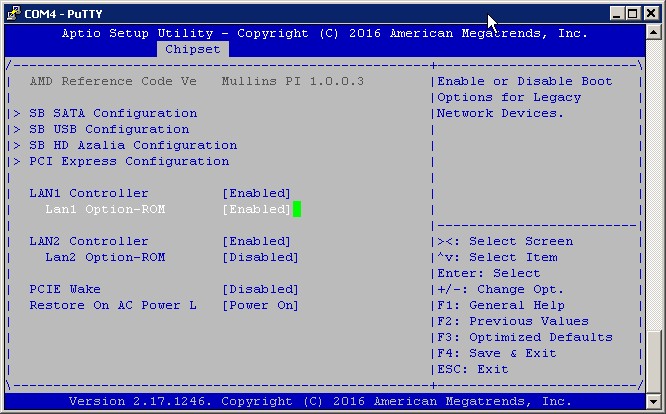Minimize the PuTTY window
666x414 pixels.
[616, 14]
